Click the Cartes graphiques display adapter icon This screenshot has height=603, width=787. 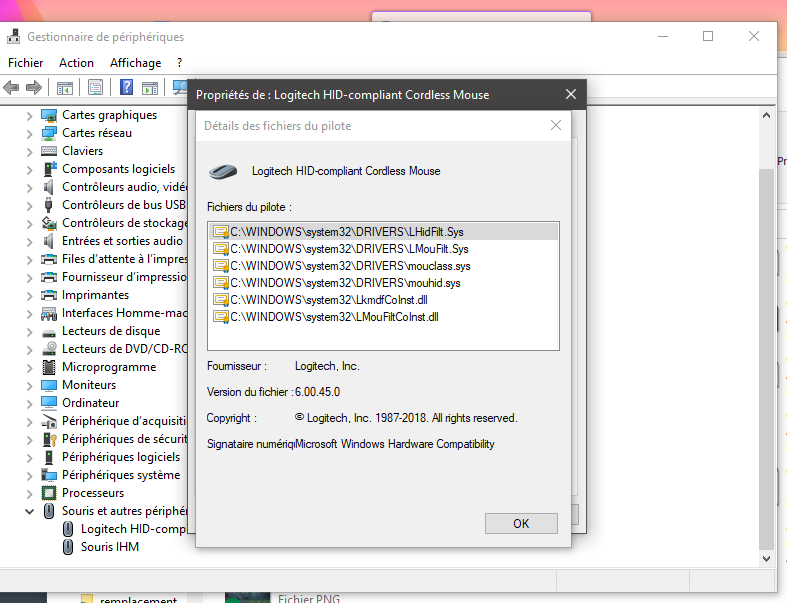tap(49, 115)
